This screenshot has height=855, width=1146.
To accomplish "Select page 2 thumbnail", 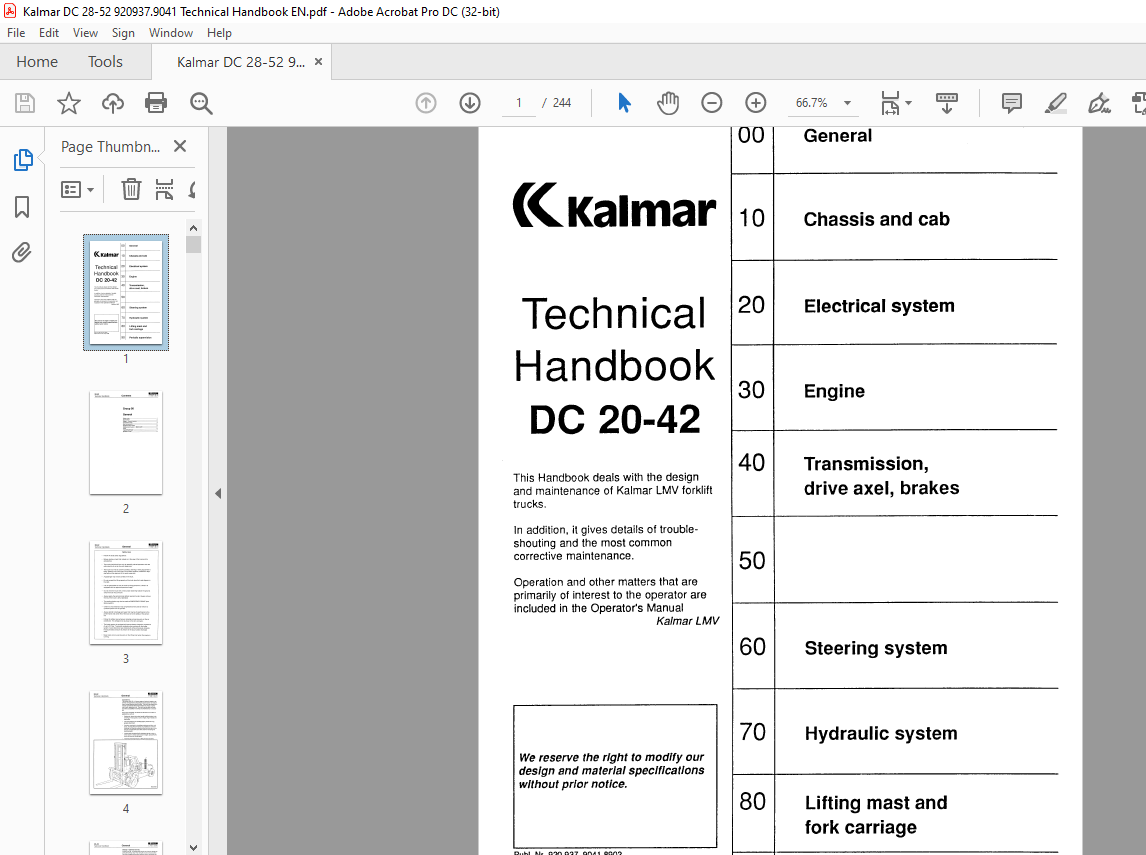I will [126, 443].
